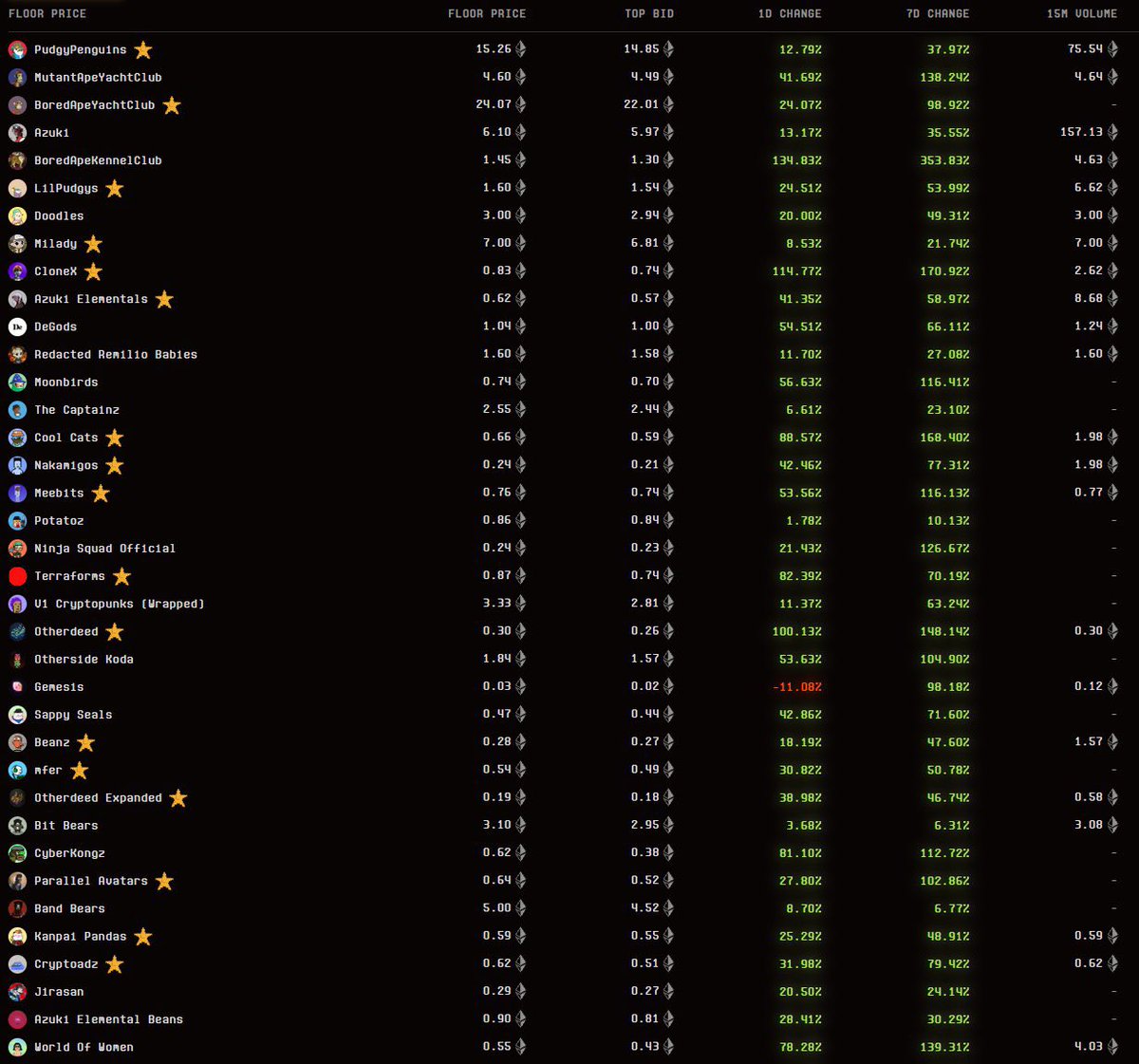Screen dimensions: 1139x1064
Task: Click the Moonbirds avatar icon
Action: point(17,382)
